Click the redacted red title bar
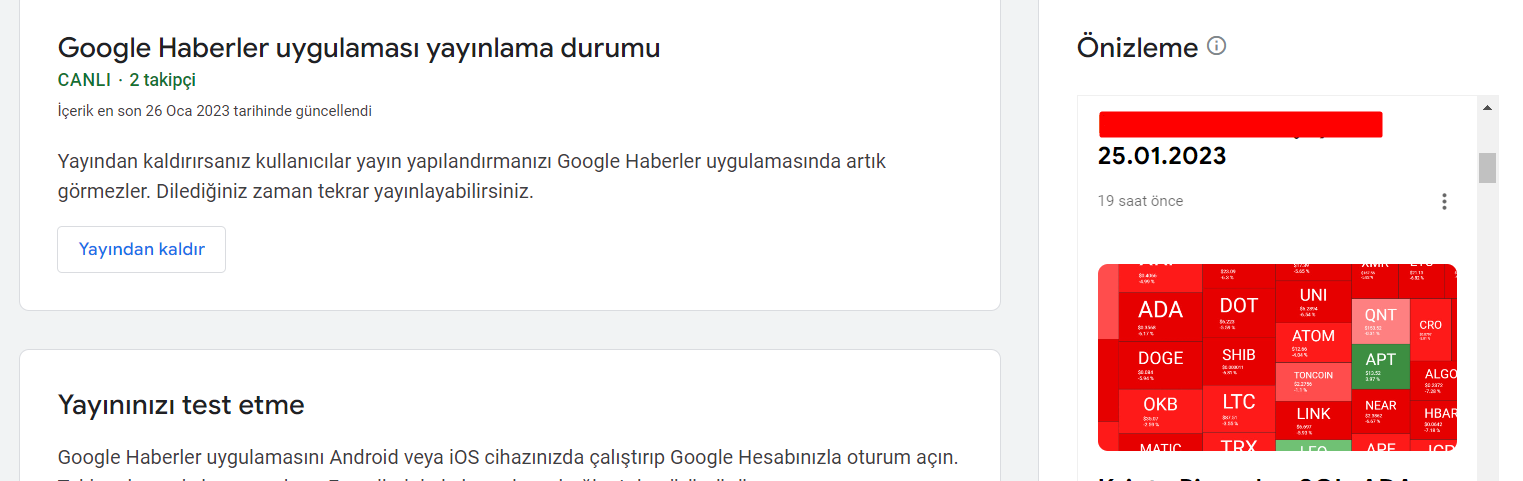Image resolution: width=1523 pixels, height=481 pixels. (1240, 124)
